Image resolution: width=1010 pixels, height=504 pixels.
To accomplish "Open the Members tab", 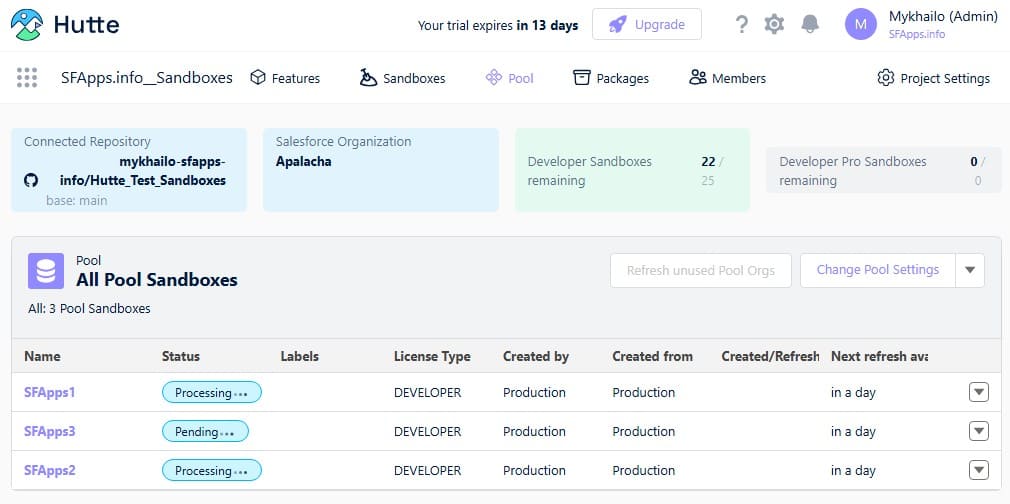I will coord(727,78).
